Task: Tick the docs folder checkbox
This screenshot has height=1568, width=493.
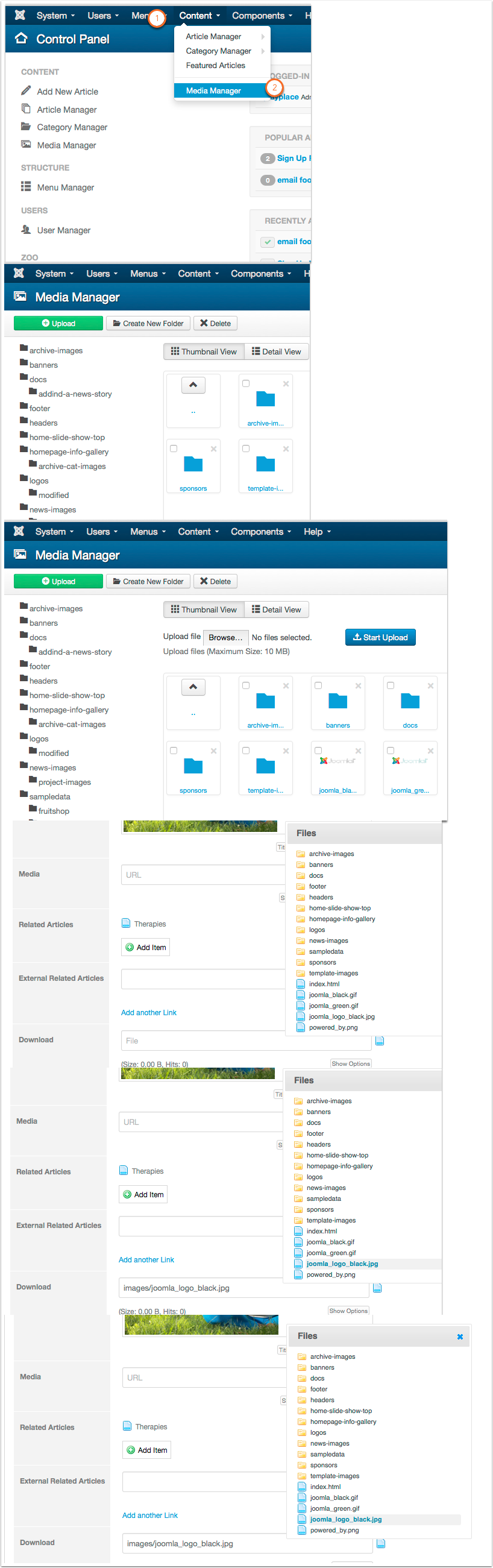Action: point(390,685)
